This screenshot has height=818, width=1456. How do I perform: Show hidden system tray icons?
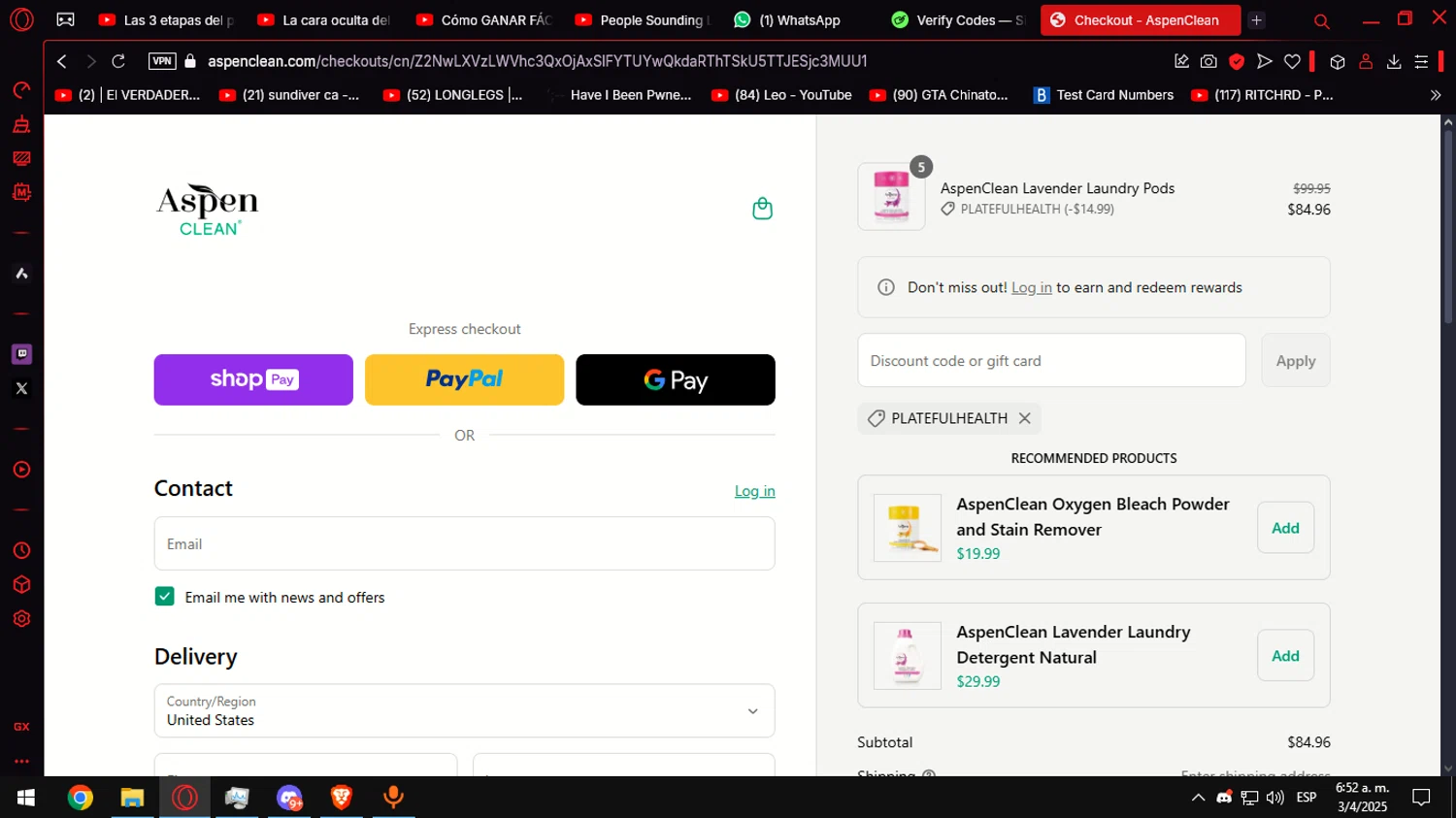coord(1198,798)
